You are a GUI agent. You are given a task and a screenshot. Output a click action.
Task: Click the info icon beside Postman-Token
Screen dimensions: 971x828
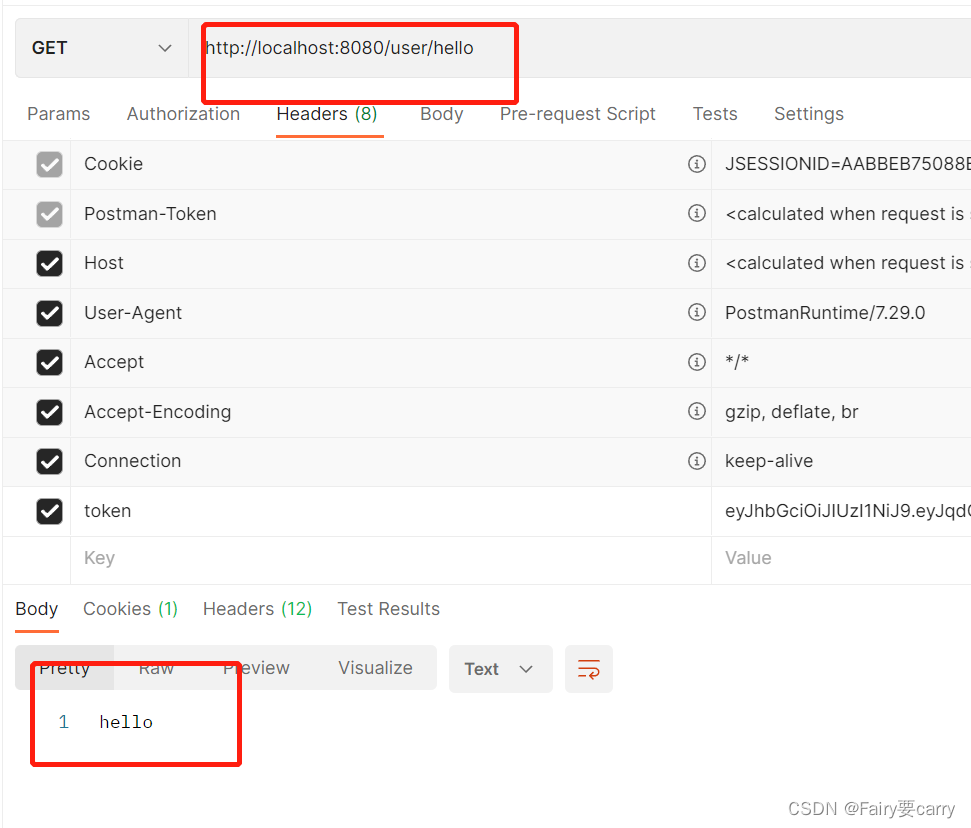point(697,214)
